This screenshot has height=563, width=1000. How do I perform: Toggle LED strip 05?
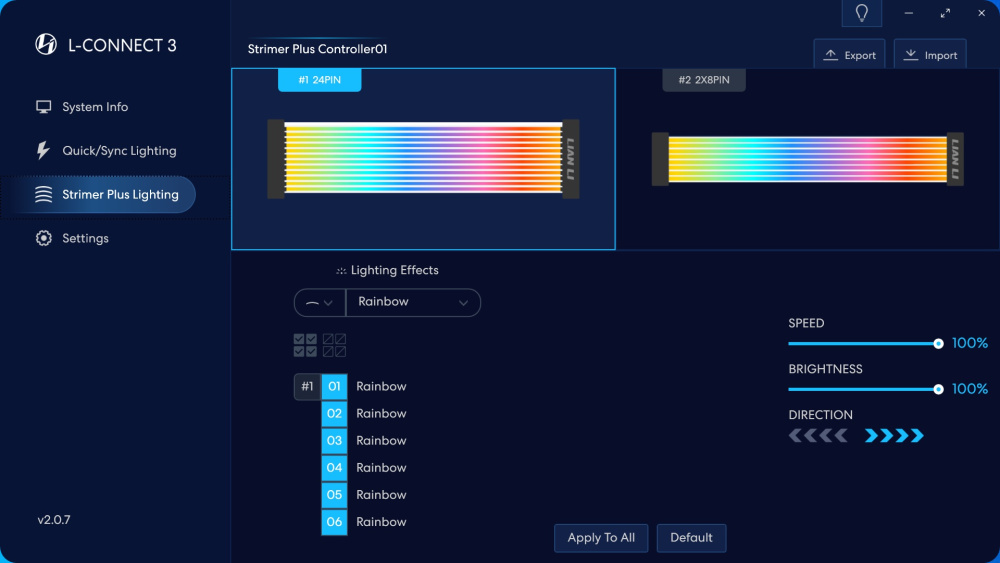tap(334, 495)
